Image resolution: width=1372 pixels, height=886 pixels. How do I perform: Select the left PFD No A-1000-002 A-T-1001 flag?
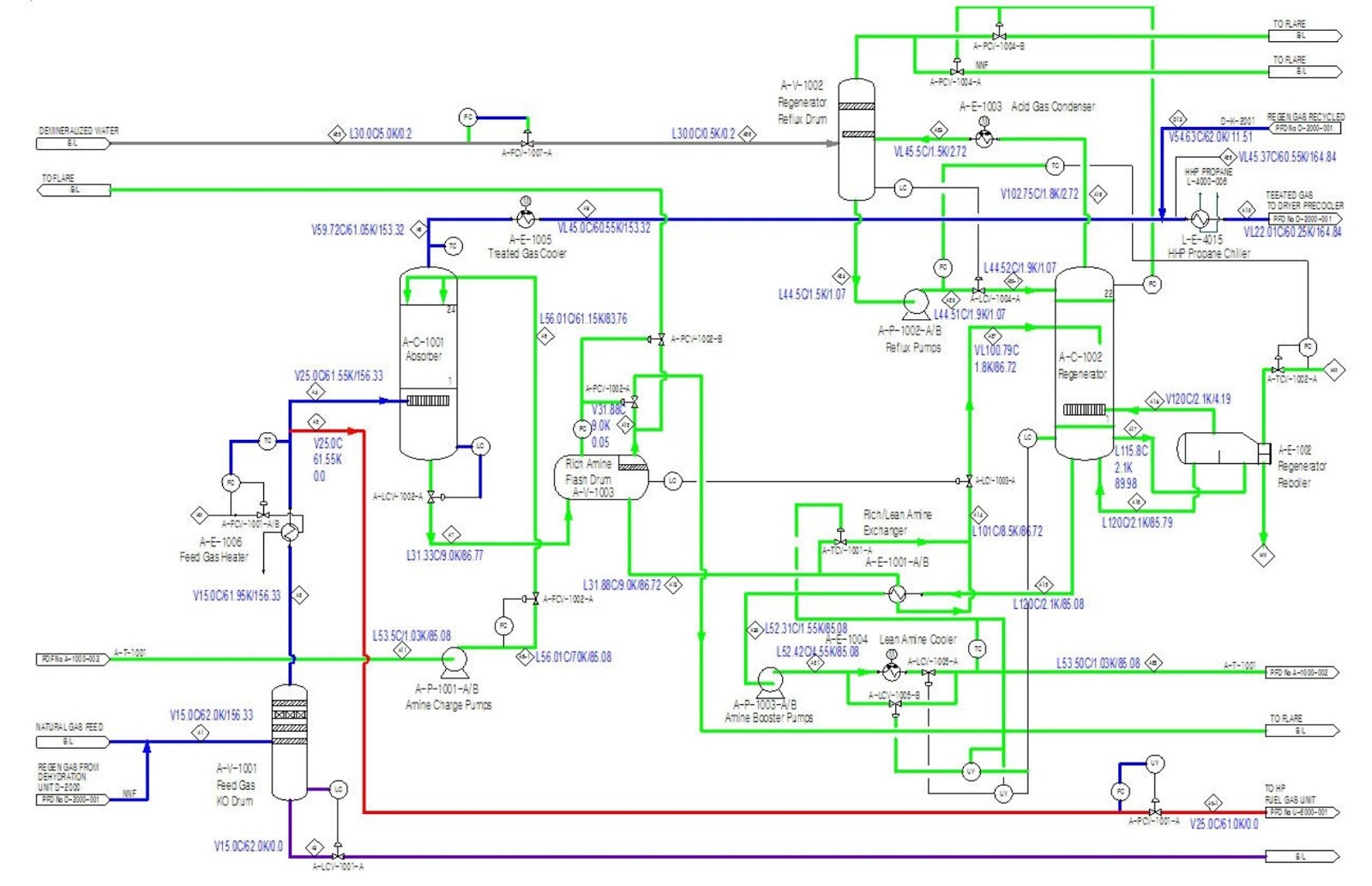pyautogui.click(x=74, y=659)
